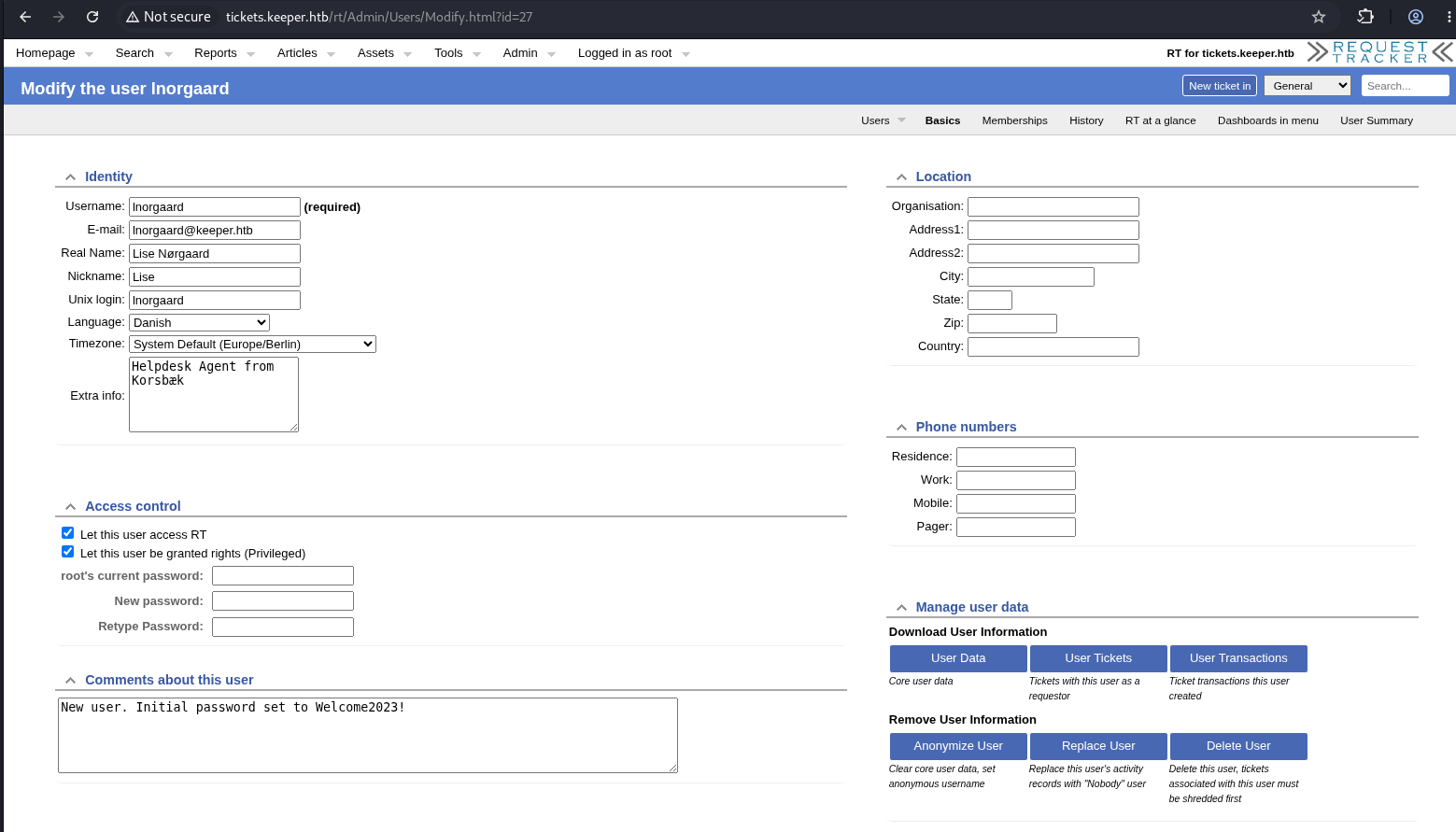Collapse the Identity section chevron
This screenshot has width=1456, height=832.
[x=70, y=177]
